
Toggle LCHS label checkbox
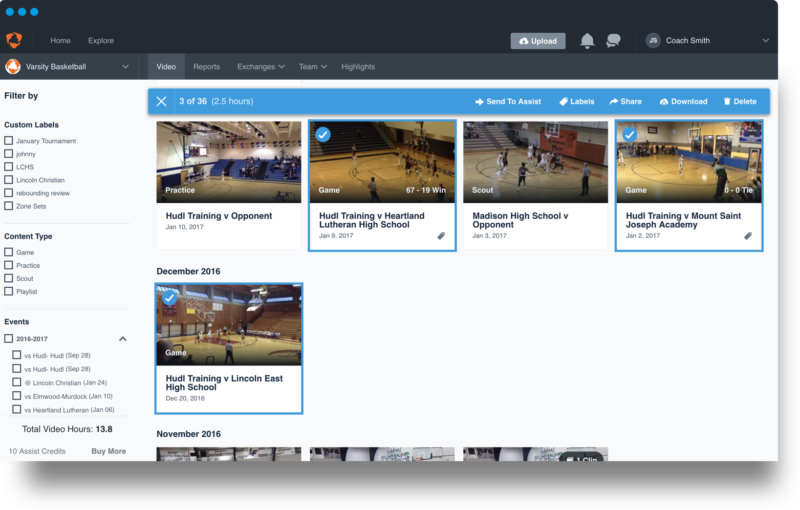tap(9, 167)
